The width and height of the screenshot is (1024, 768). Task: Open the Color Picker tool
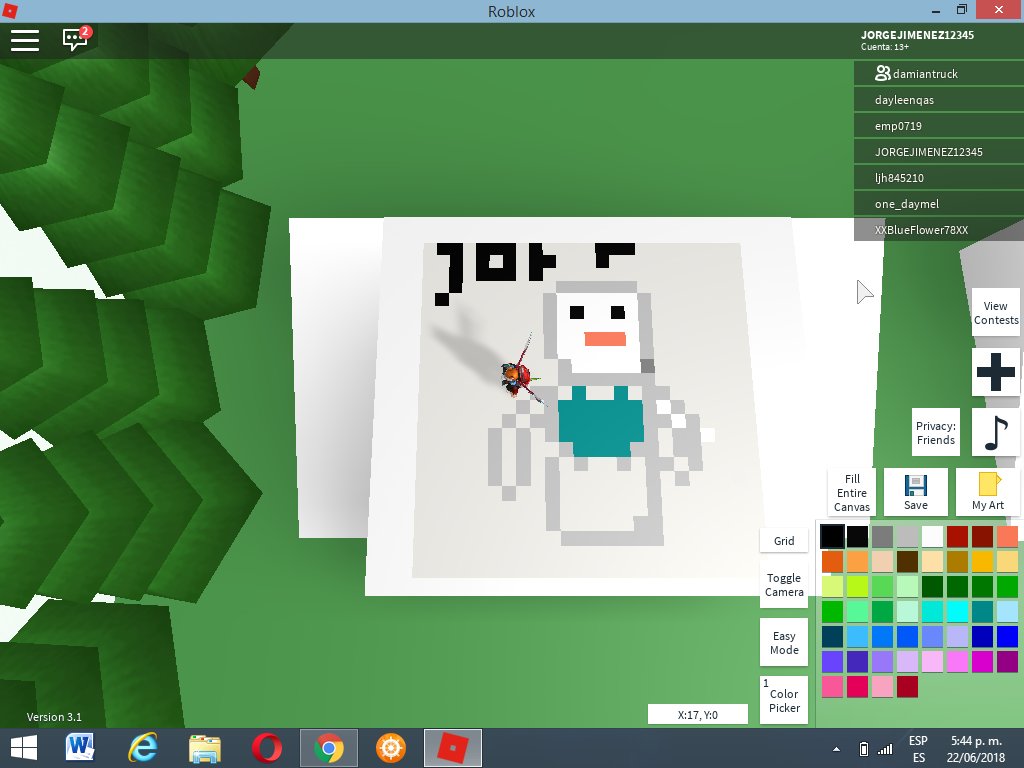click(784, 700)
